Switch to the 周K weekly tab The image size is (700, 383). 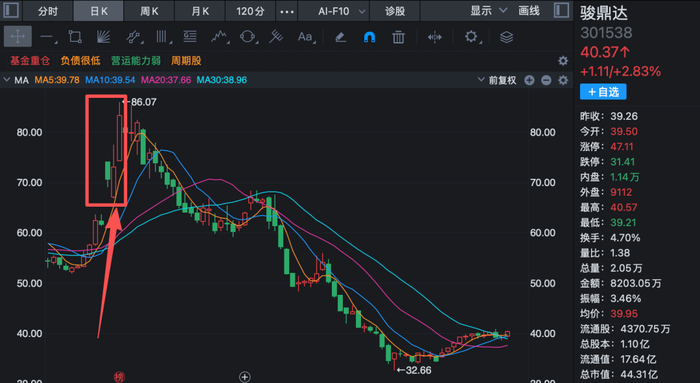tap(149, 11)
